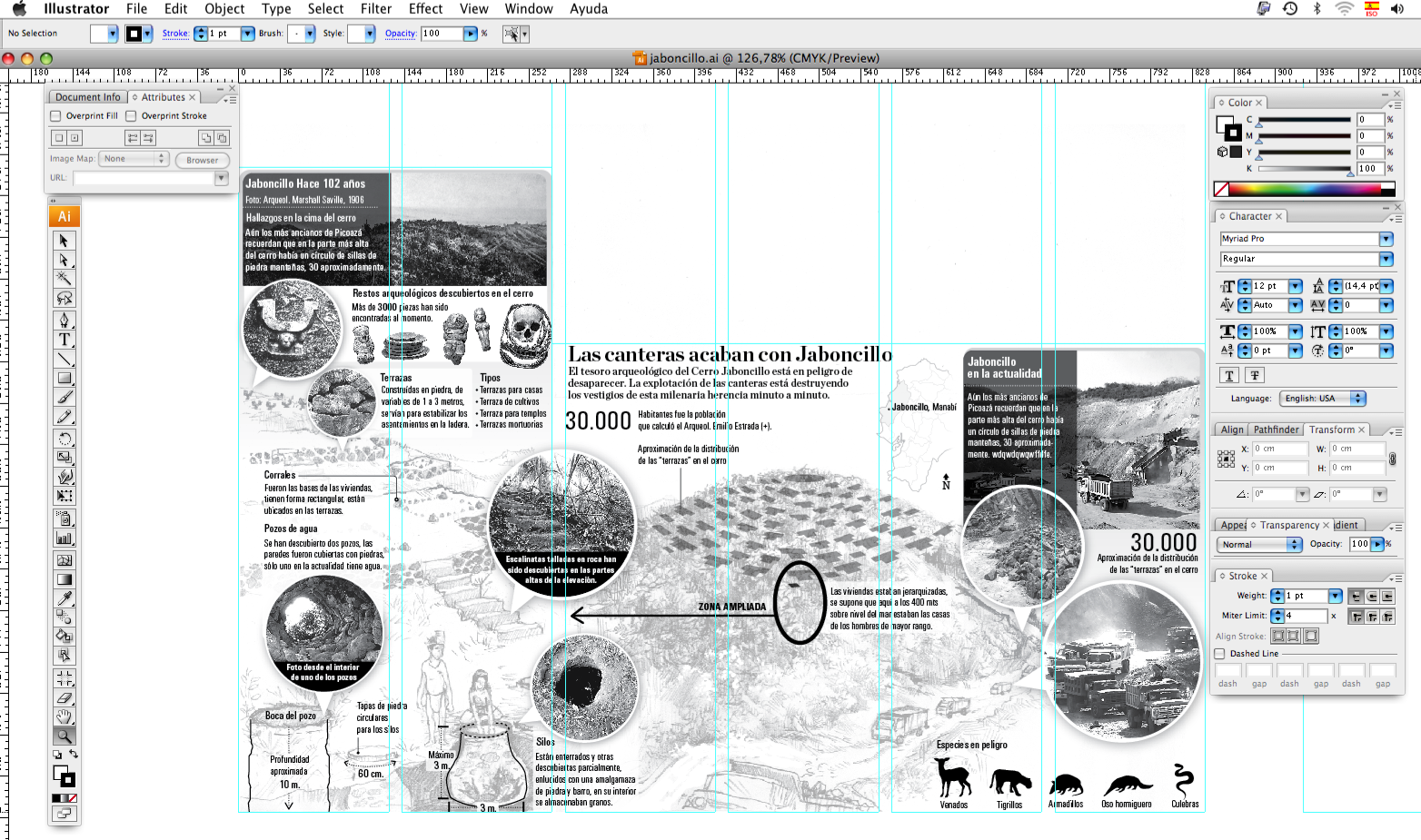
Task: Open the Regular font style dropdown
Action: (x=1386, y=259)
